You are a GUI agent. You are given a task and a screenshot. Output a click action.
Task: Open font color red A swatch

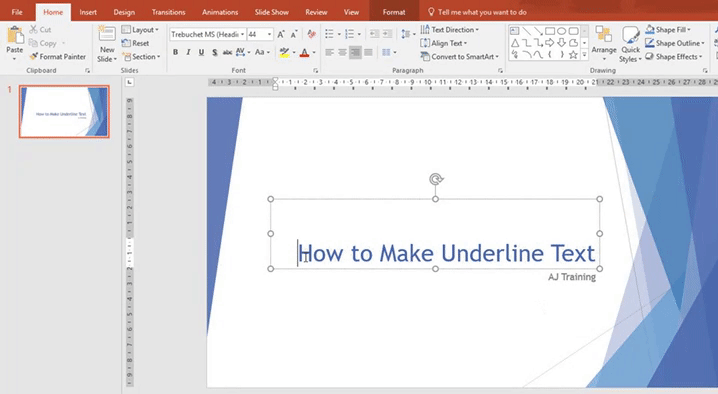tap(305, 53)
